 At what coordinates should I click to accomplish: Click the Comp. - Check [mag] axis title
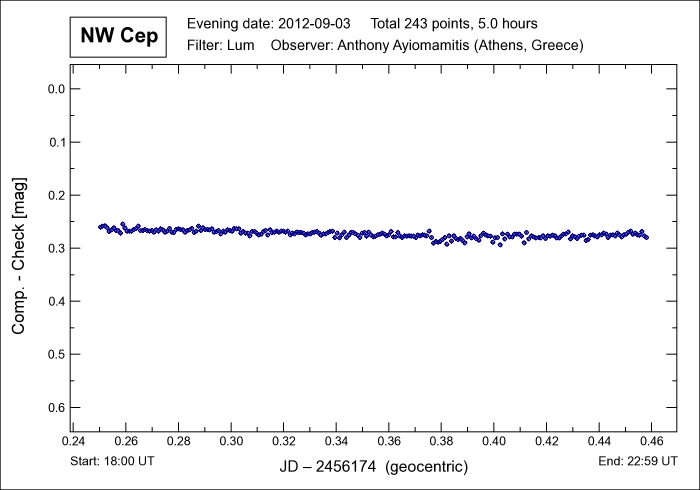[19, 254]
